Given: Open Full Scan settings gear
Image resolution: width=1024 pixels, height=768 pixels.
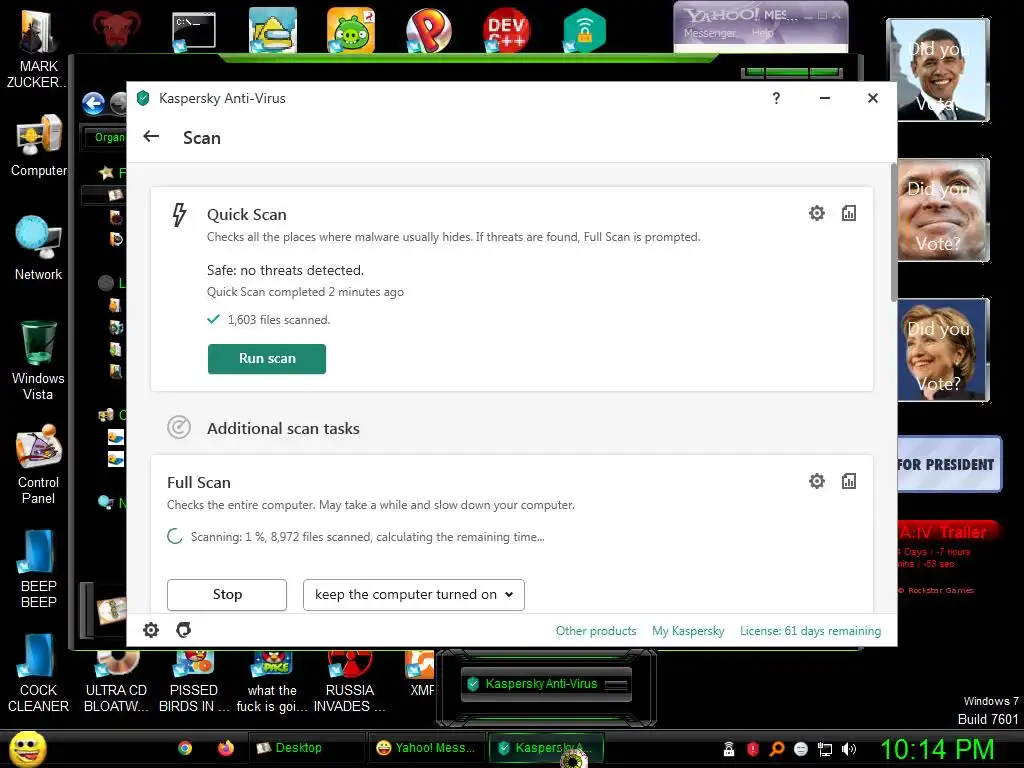Looking at the screenshot, I should [x=816, y=481].
